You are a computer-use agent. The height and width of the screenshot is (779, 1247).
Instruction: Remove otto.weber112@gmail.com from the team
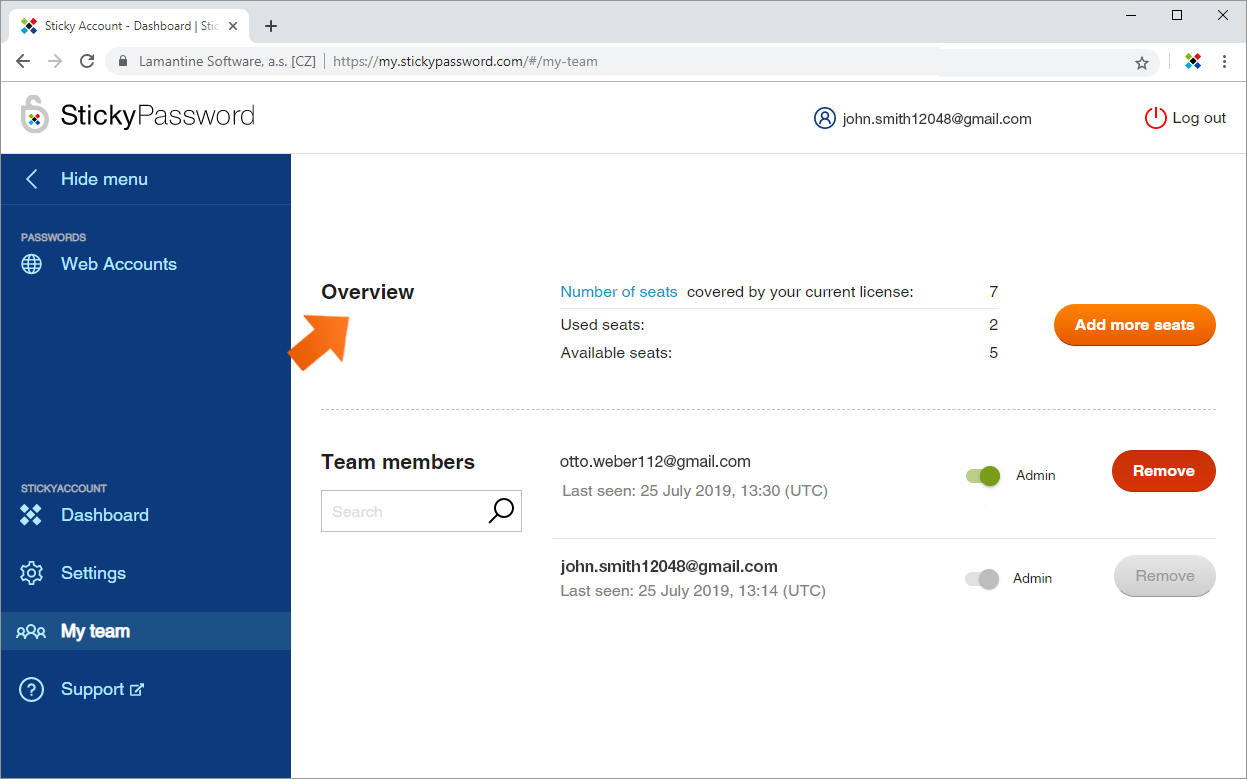coord(1164,471)
